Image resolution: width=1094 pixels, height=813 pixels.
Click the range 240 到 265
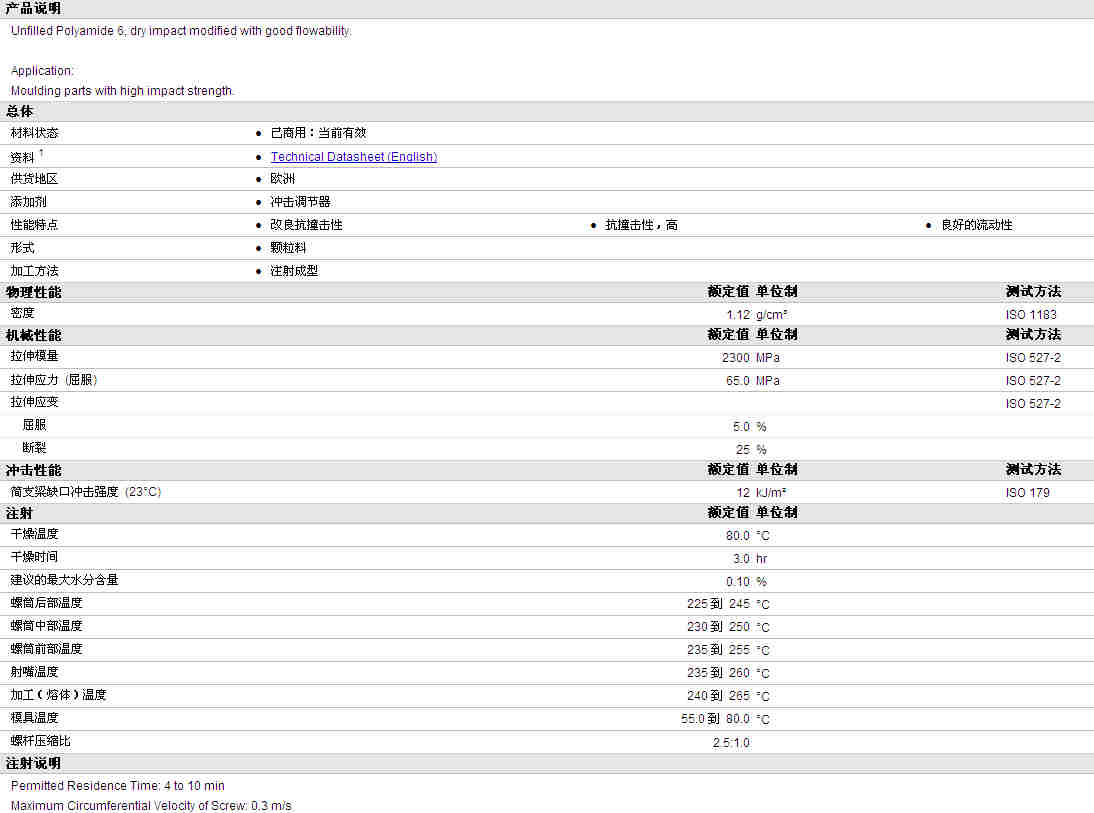(719, 696)
